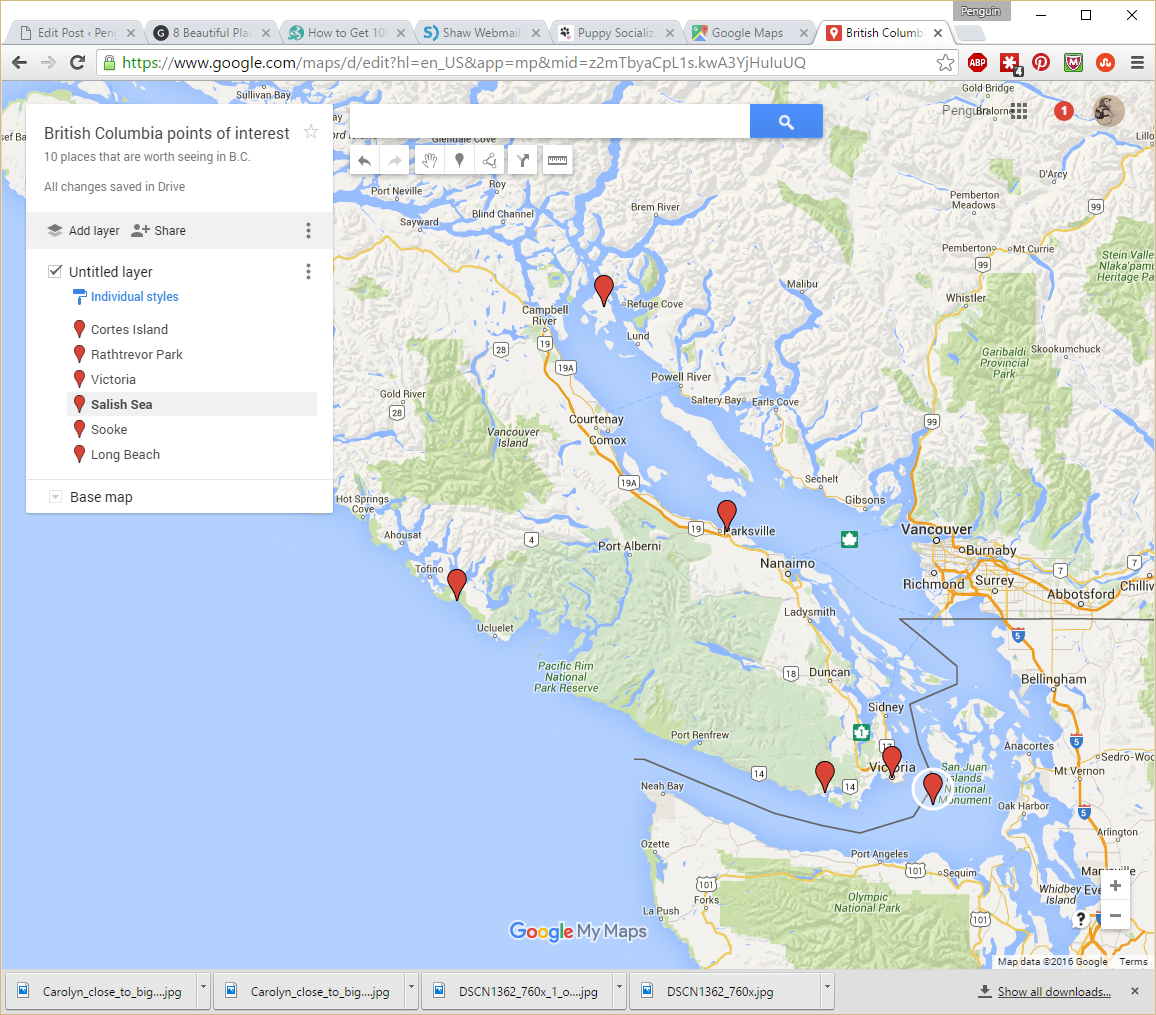The height and width of the screenshot is (1015, 1156).
Task: Select the measure distances ruler tool
Action: pos(557,160)
